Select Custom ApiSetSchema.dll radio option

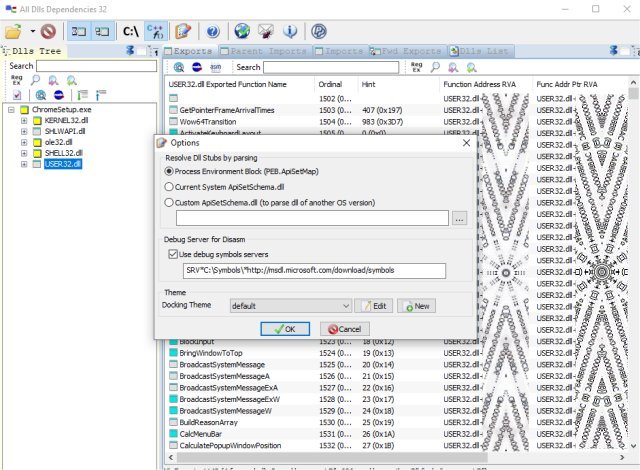tap(169, 202)
